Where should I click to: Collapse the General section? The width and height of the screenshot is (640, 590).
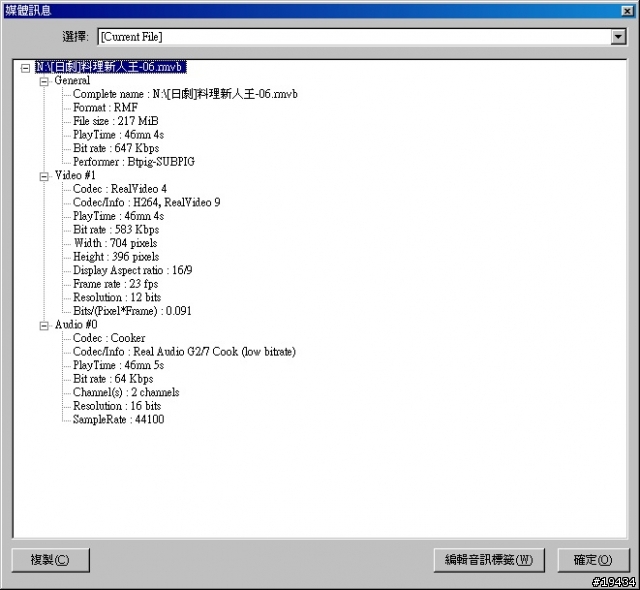[44, 81]
